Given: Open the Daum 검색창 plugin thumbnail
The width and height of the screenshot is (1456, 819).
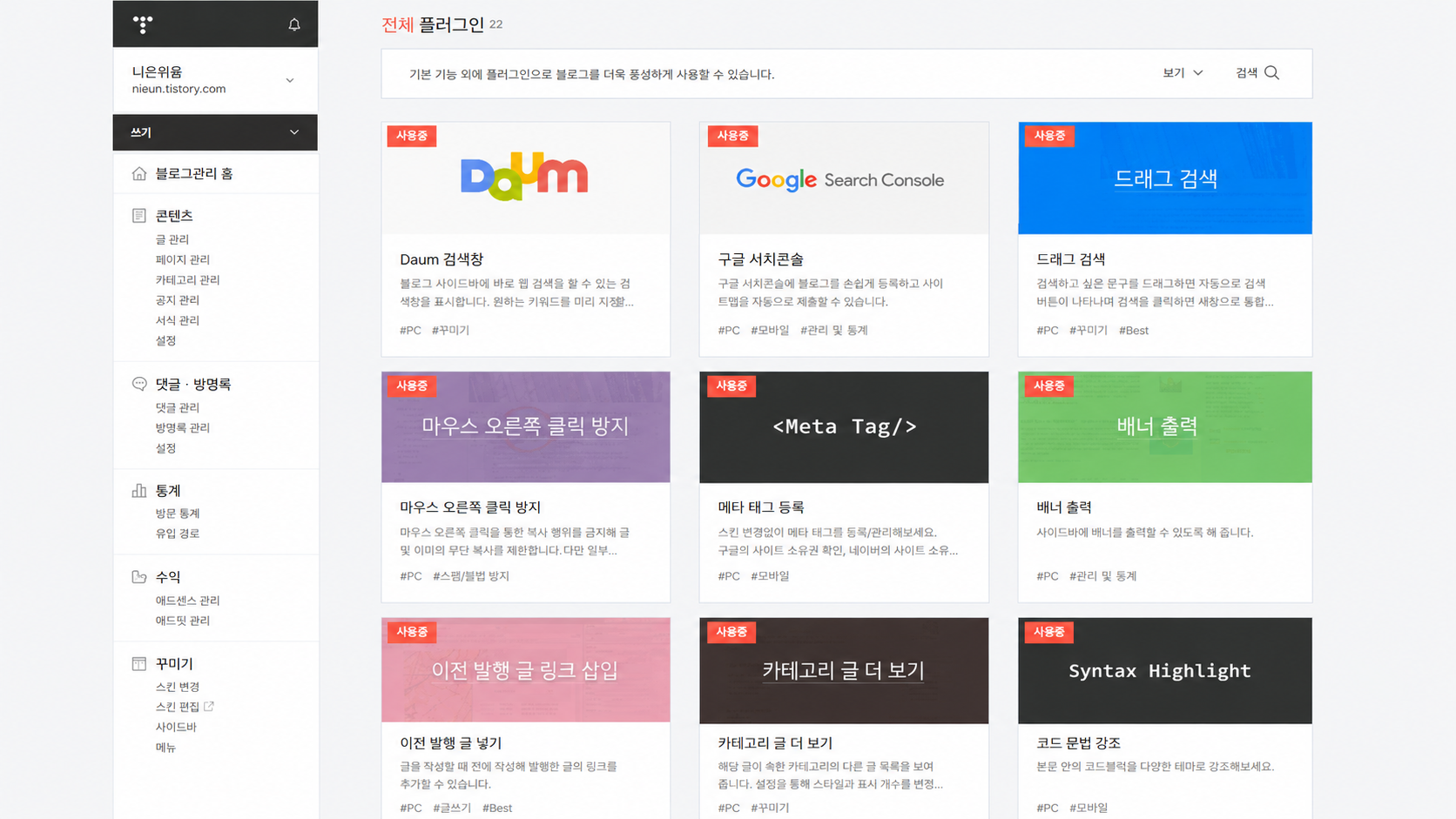Looking at the screenshot, I should (526, 178).
